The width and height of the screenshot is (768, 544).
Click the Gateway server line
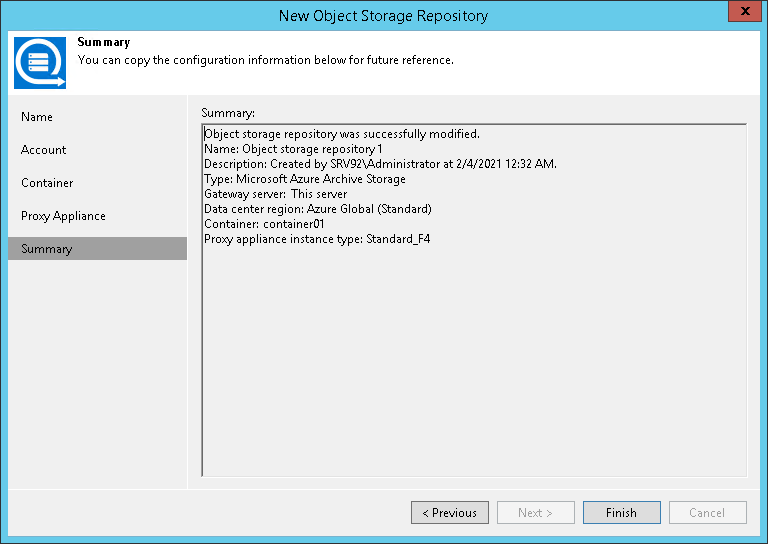276,194
